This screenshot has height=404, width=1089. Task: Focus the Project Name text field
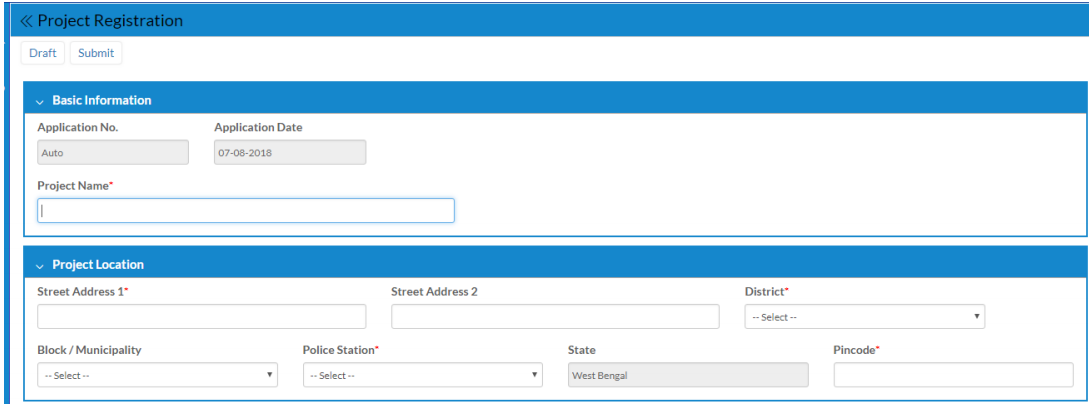click(246, 210)
